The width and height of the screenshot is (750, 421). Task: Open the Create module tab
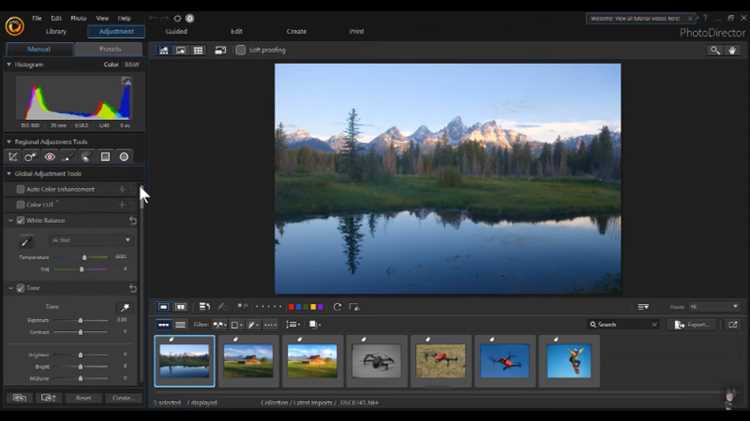tap(296, 32)
